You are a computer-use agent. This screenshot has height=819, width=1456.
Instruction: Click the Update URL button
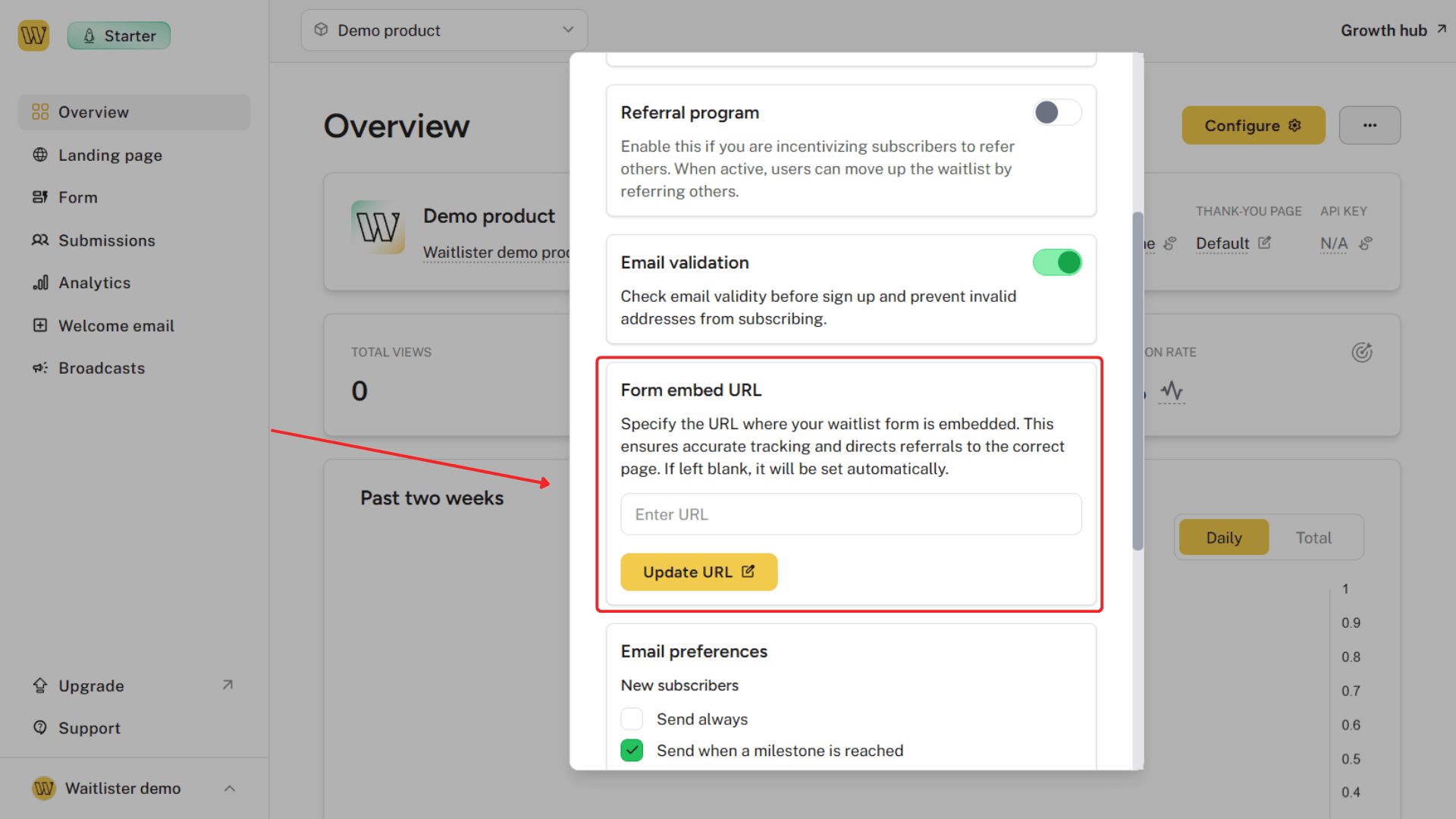(699, 572)
